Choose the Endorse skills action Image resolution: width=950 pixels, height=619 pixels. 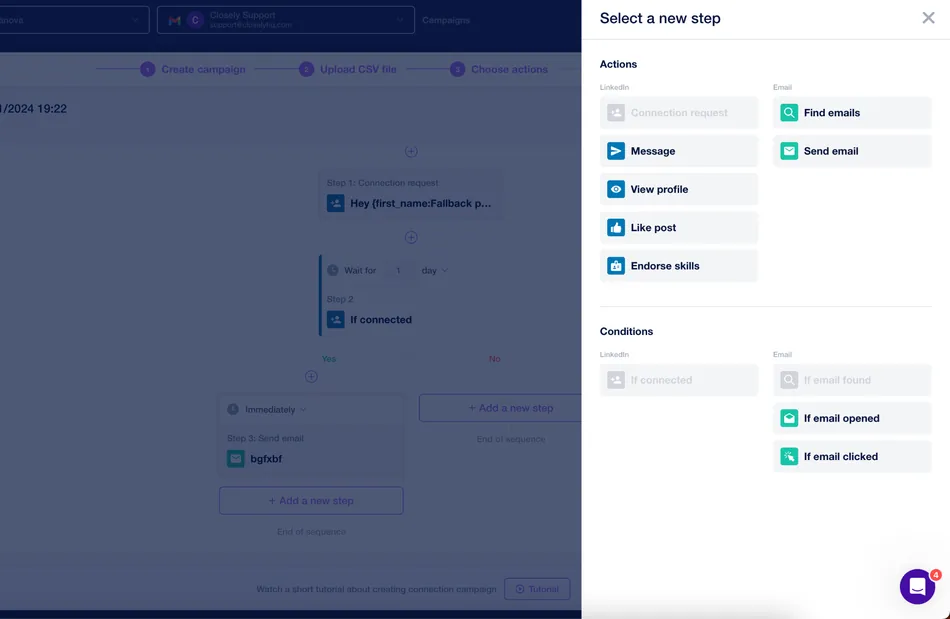click(x=679, y=265)
